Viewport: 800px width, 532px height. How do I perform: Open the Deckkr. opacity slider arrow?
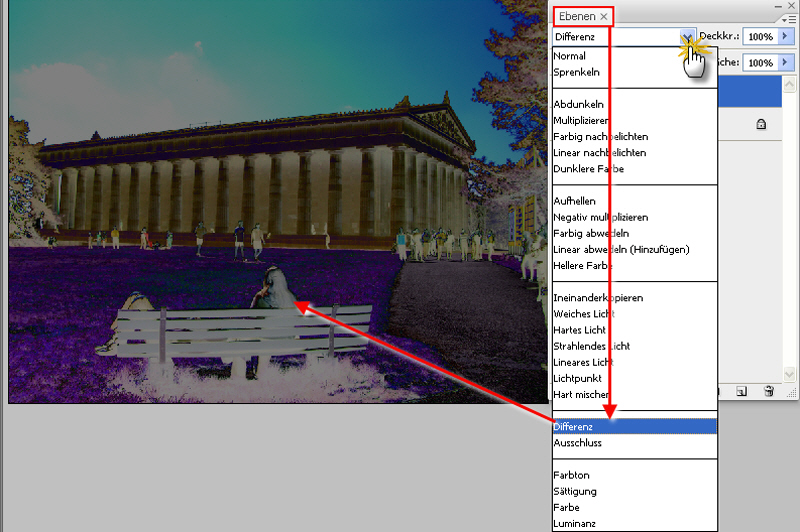pos(786,36)
